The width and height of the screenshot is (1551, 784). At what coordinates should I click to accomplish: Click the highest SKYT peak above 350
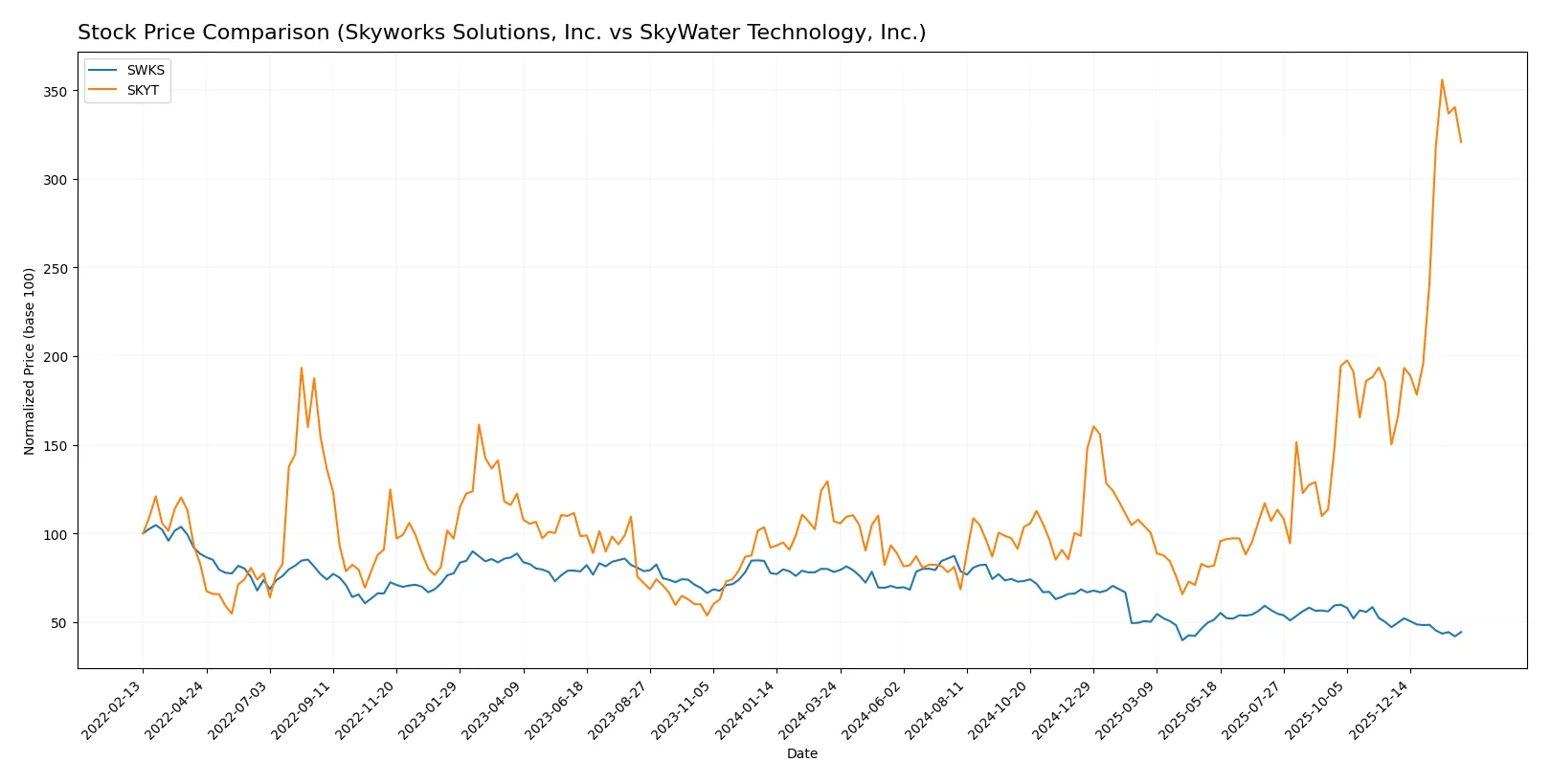pos(1442,79)
